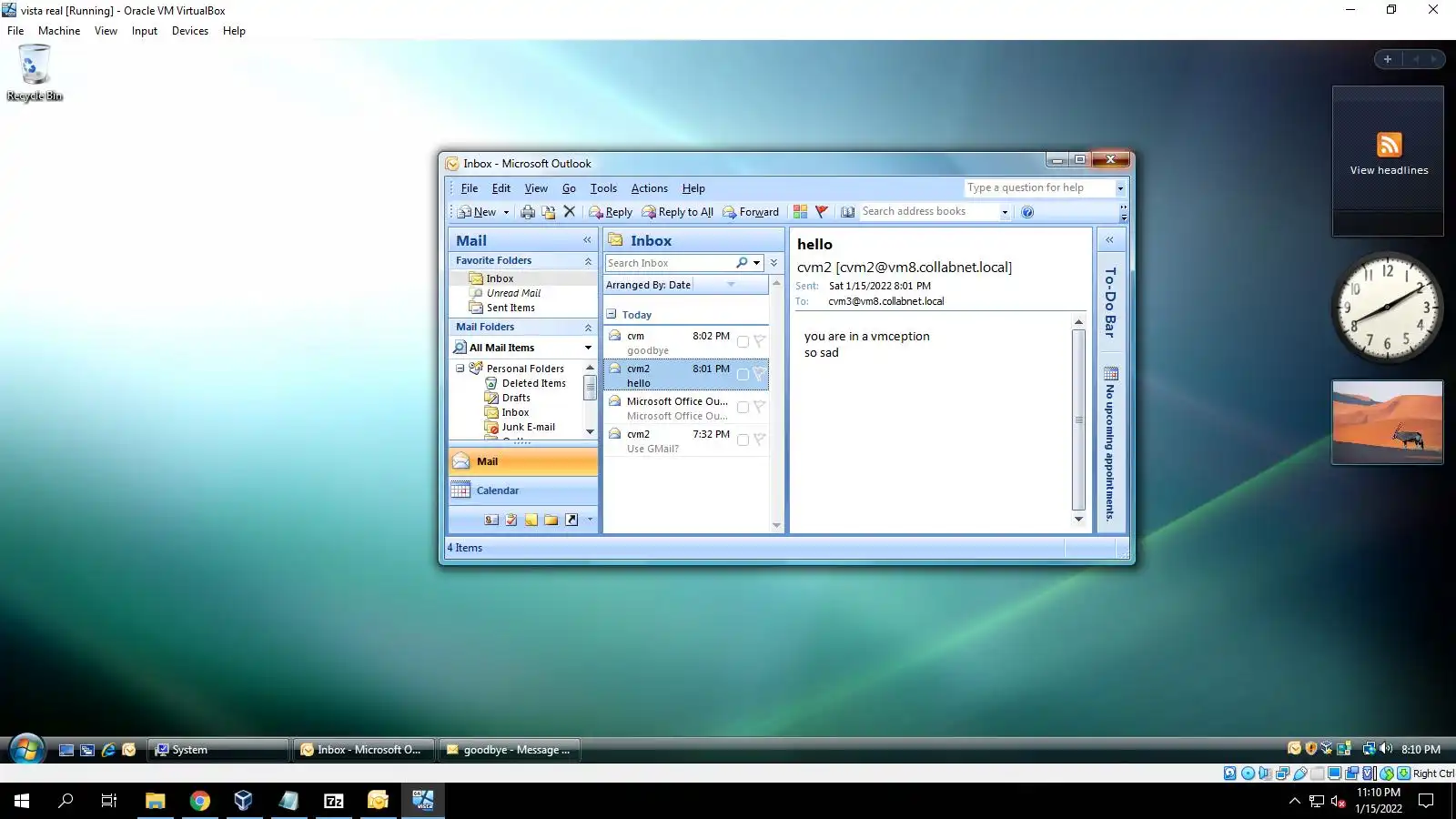
Task: Open the Address Book icon
Action: point(847,212)
